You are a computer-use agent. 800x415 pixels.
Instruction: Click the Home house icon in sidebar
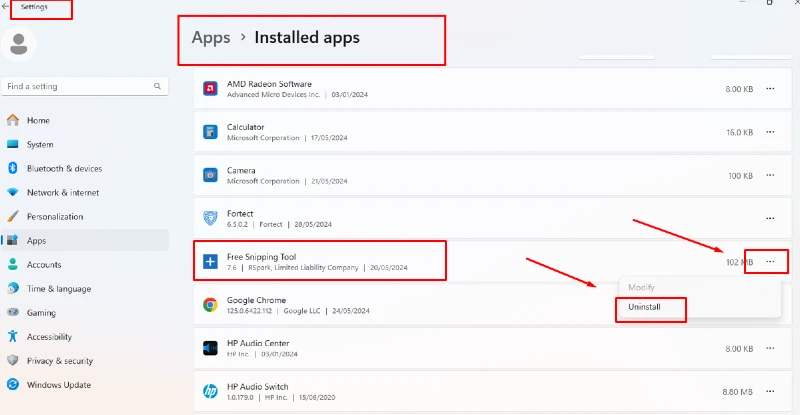pos(13,120)
